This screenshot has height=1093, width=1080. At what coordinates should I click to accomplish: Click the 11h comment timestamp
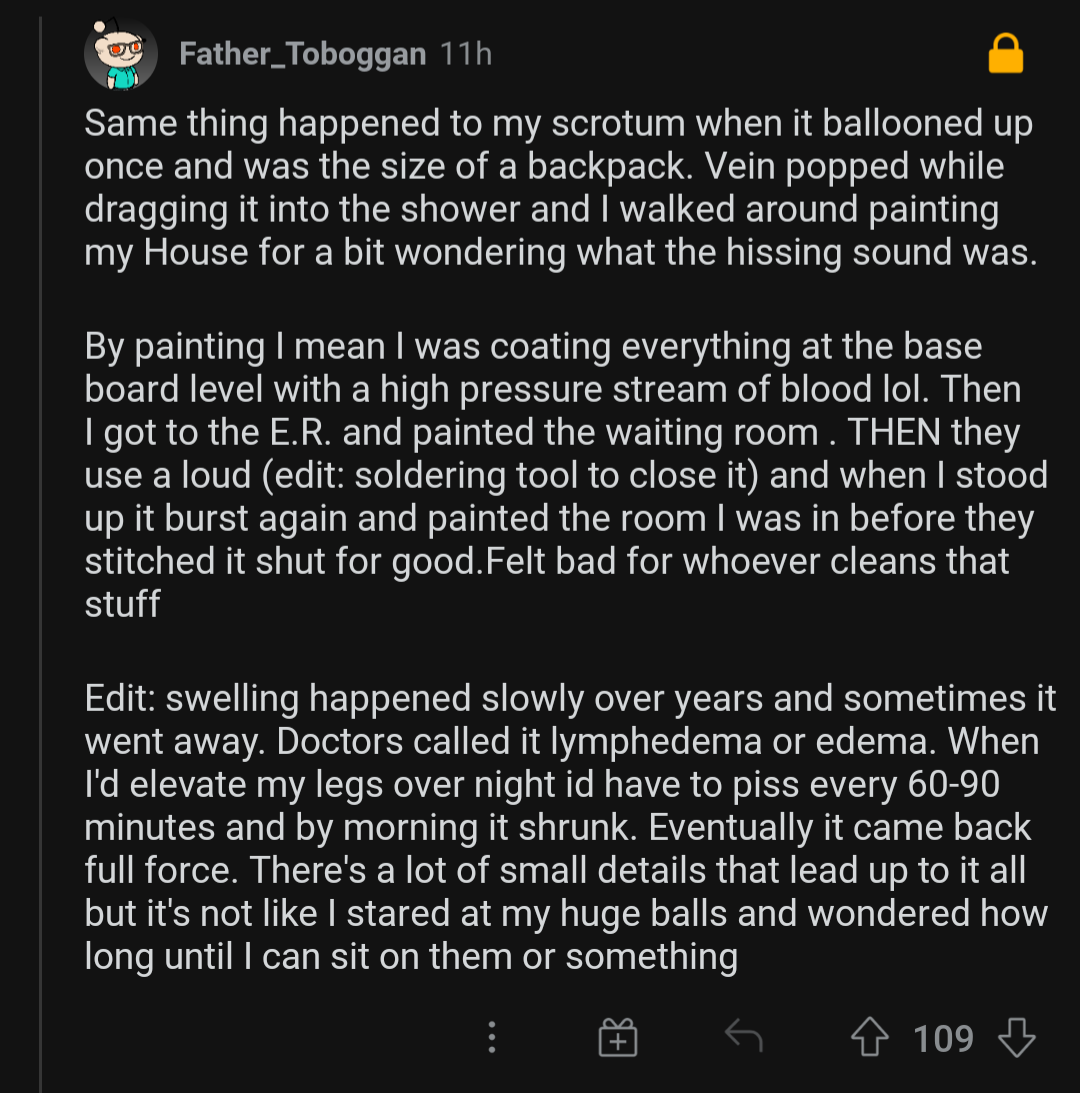pos(465,54)
